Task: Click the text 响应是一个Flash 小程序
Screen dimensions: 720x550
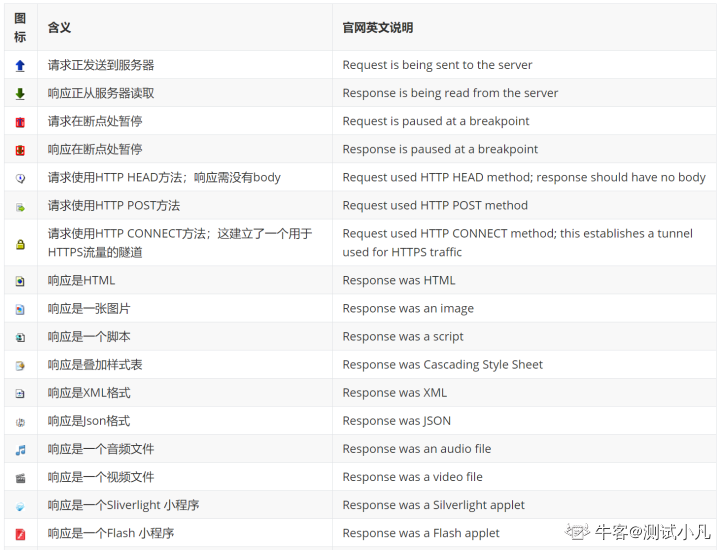Action: pos(111,533)
